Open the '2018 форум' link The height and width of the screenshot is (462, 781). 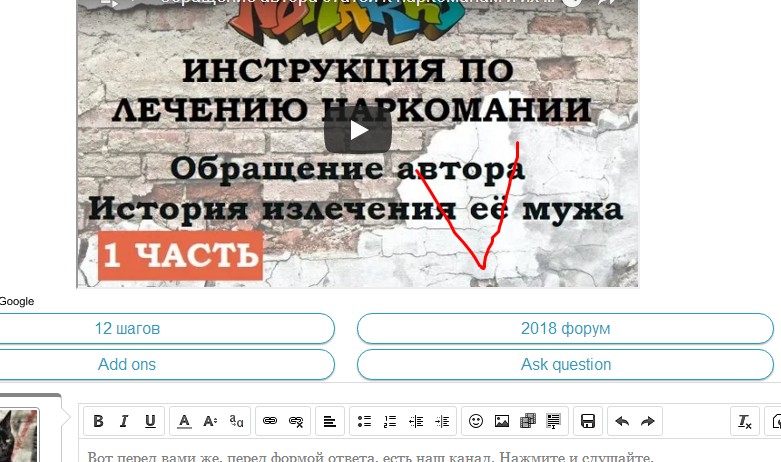[565, 329]
